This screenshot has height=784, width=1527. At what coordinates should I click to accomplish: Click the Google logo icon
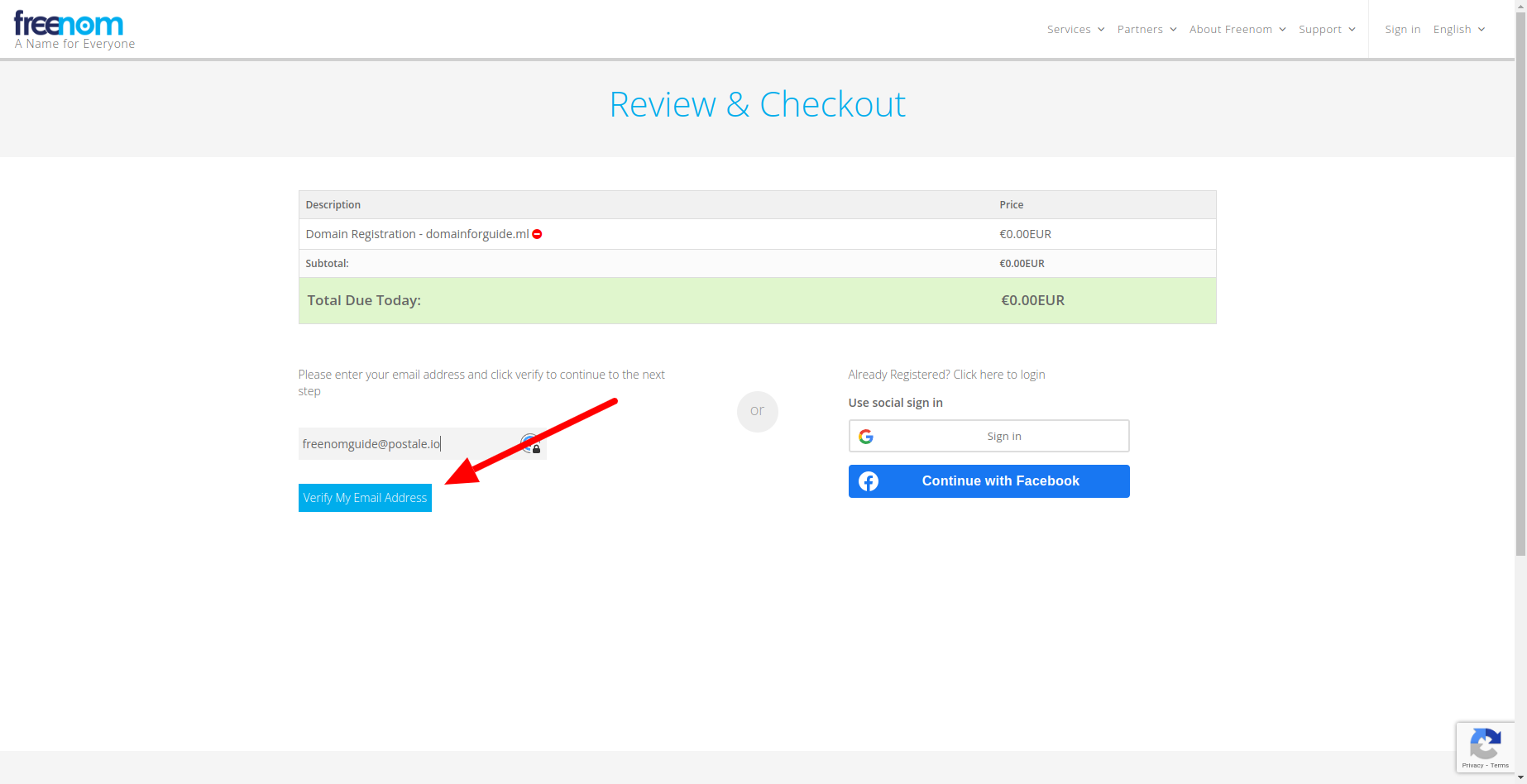(866, 437)
